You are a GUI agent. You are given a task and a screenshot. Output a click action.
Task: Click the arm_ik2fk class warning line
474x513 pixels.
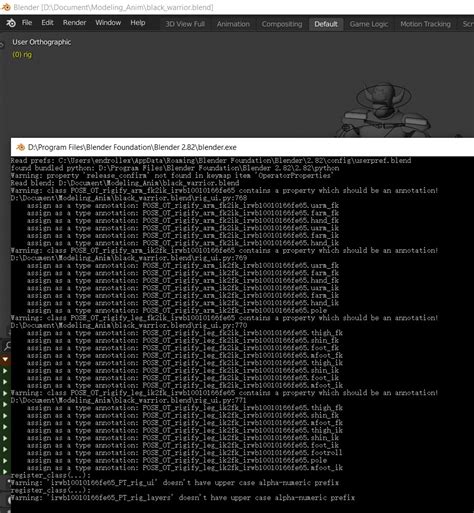pos(224,250)
